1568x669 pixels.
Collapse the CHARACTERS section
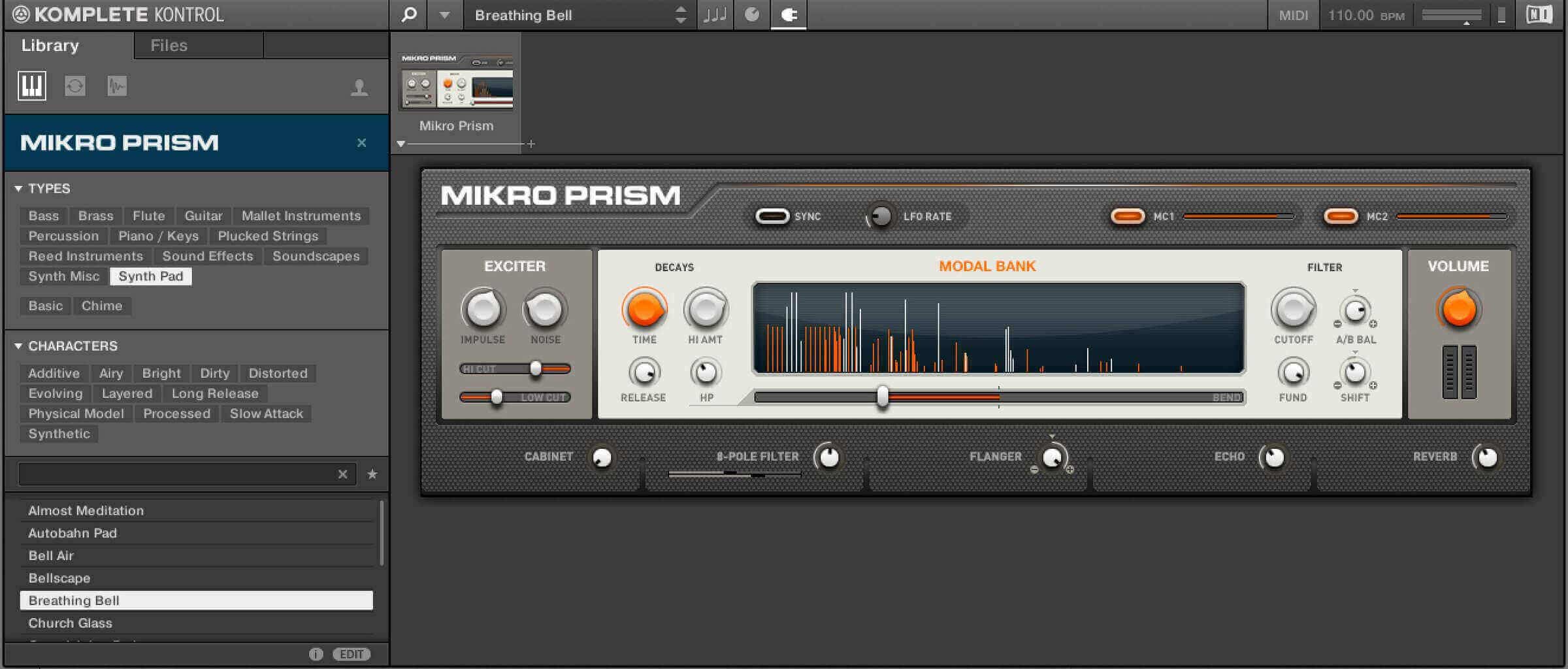tap(18, 346)
